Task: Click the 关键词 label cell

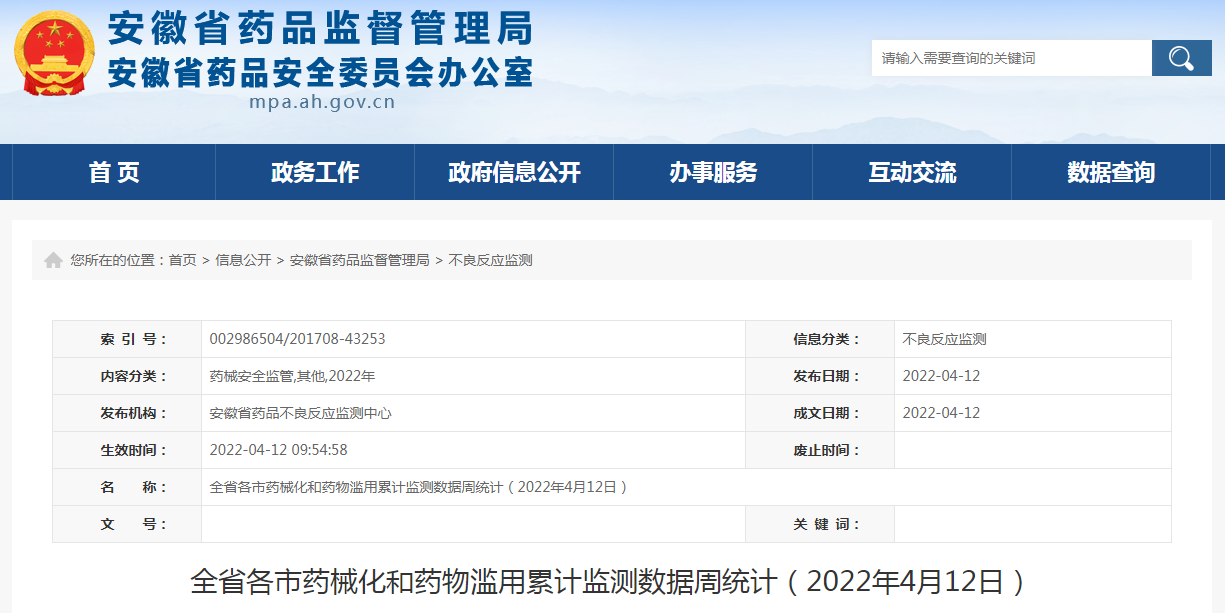Action: click(x=820, y=524)
